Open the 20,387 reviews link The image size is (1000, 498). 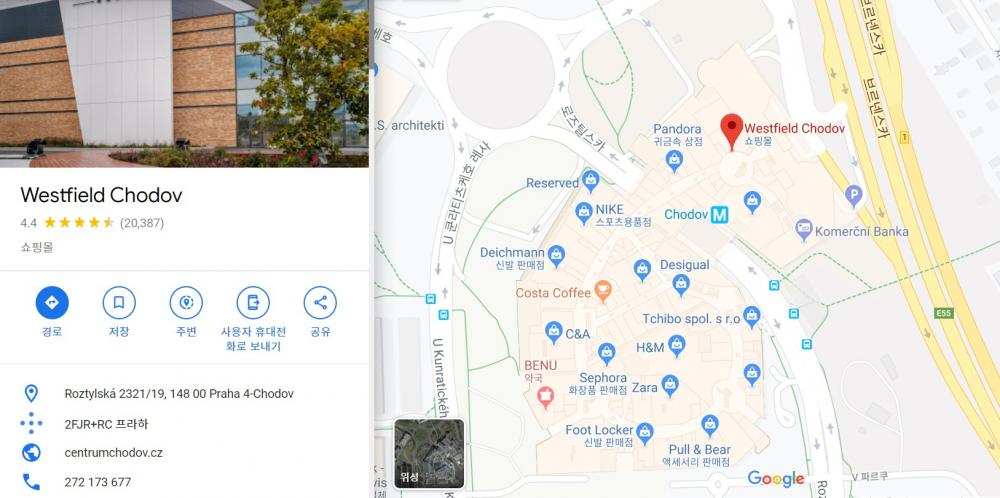point(142,223)
